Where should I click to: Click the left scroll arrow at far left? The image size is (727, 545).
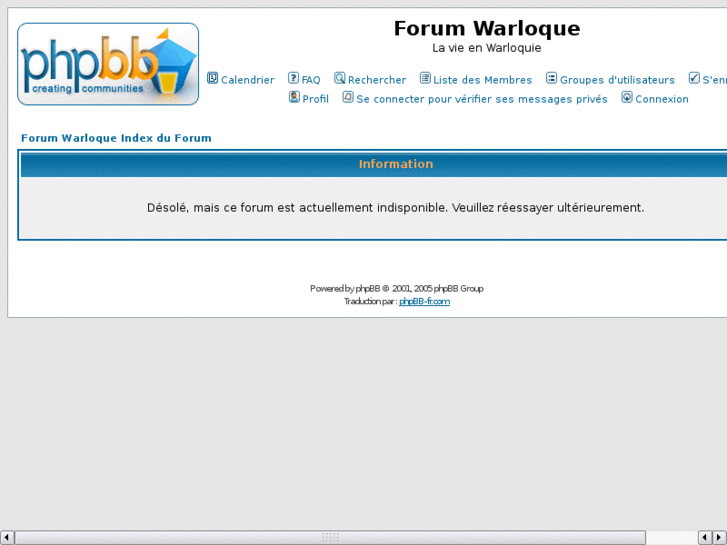[x=6, y=538]
